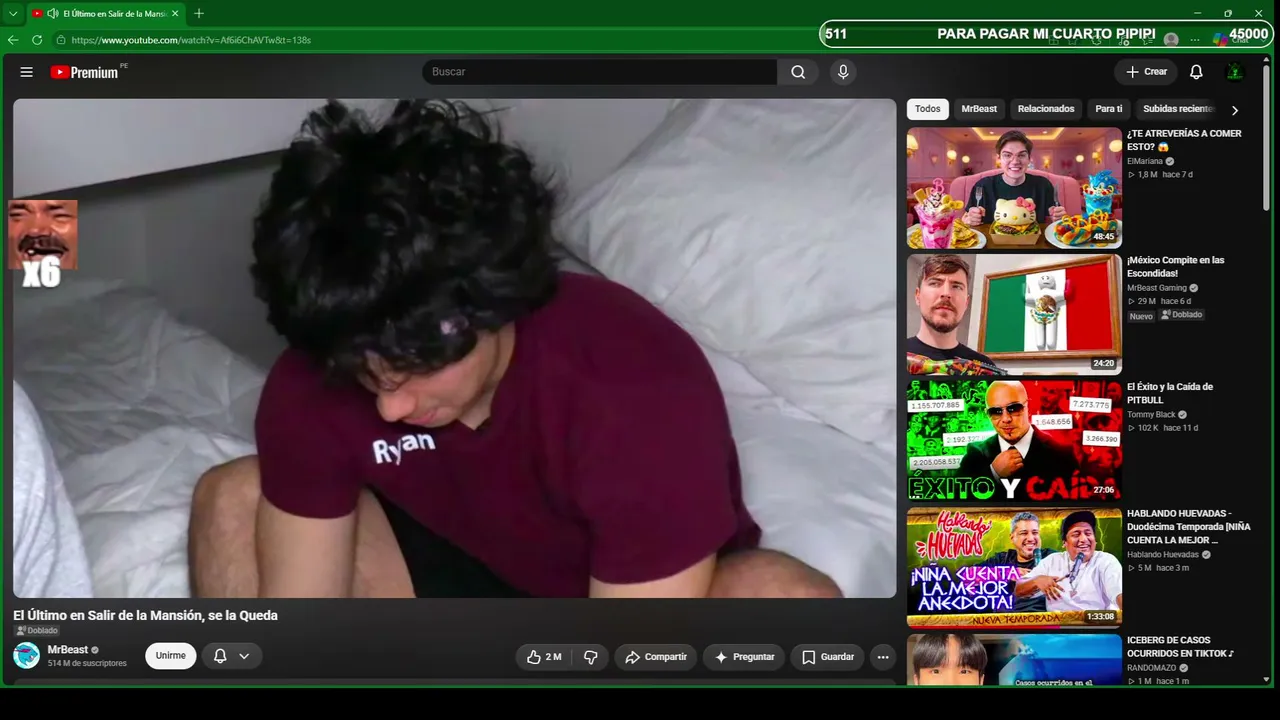Image resolution: width=1280 pixels, height=720 pixels.
Task: Open a new browser tab
Action: [x=199, y=13]
